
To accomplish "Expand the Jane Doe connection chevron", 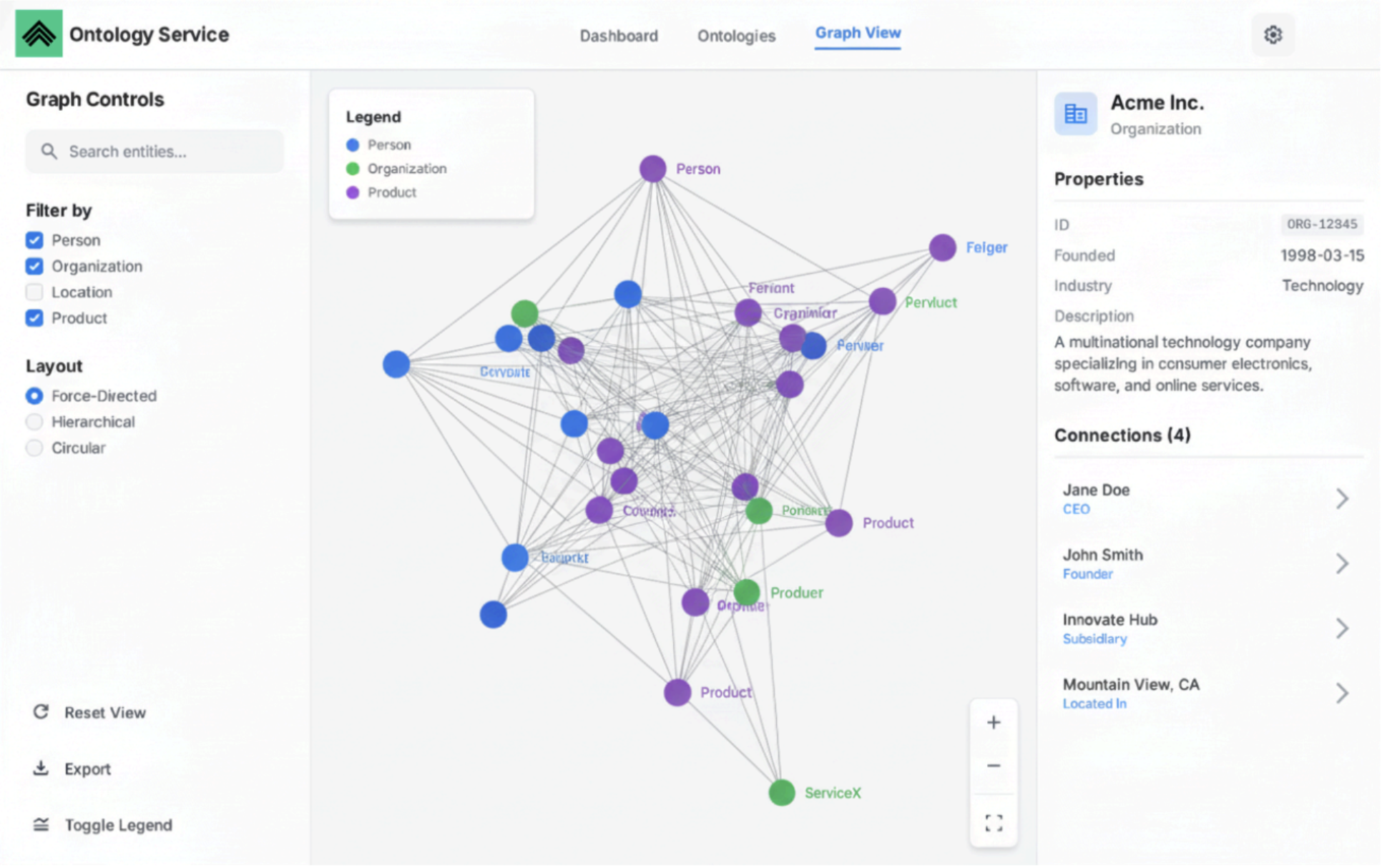I will [x=1343, y=498].
